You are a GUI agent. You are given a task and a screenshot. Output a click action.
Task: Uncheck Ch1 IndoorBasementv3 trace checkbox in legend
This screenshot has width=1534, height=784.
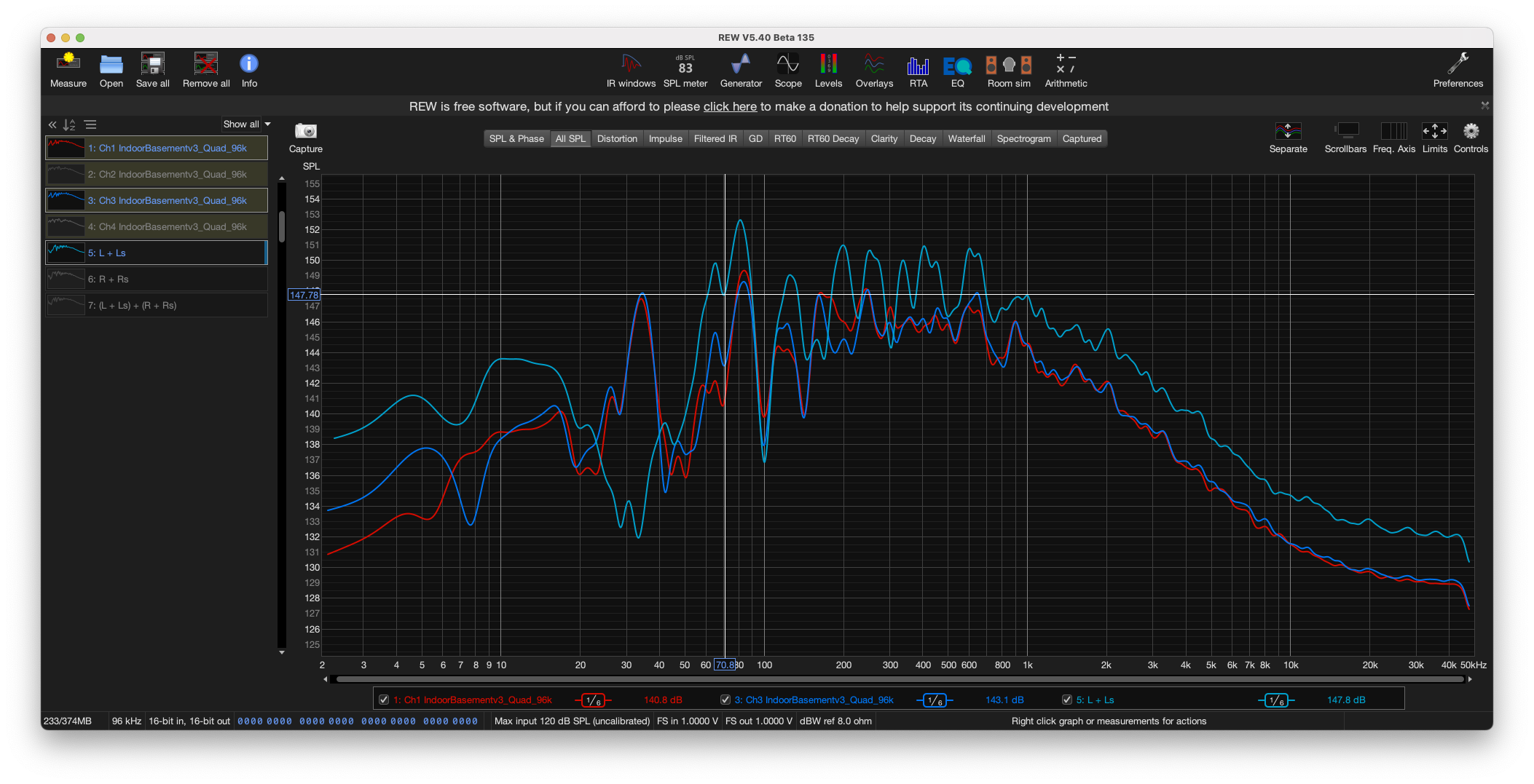384,700
